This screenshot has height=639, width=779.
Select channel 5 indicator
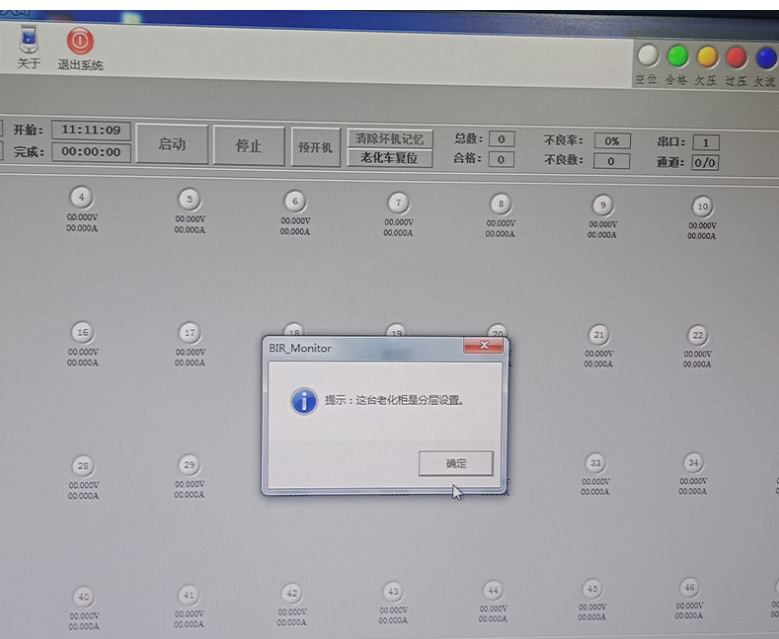pyautogui.click(x=189, y=199)
